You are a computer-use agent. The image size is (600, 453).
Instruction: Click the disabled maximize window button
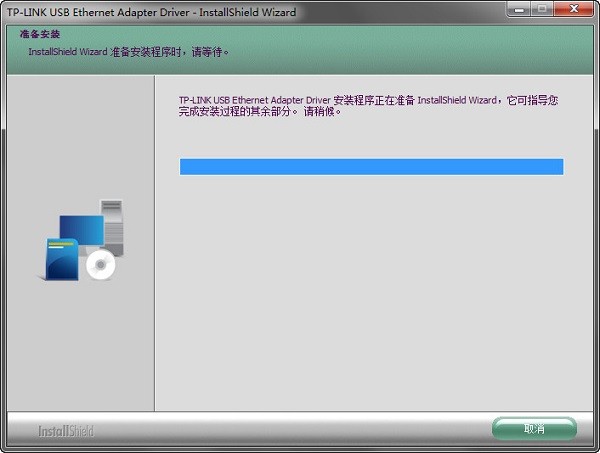(542, 9)
